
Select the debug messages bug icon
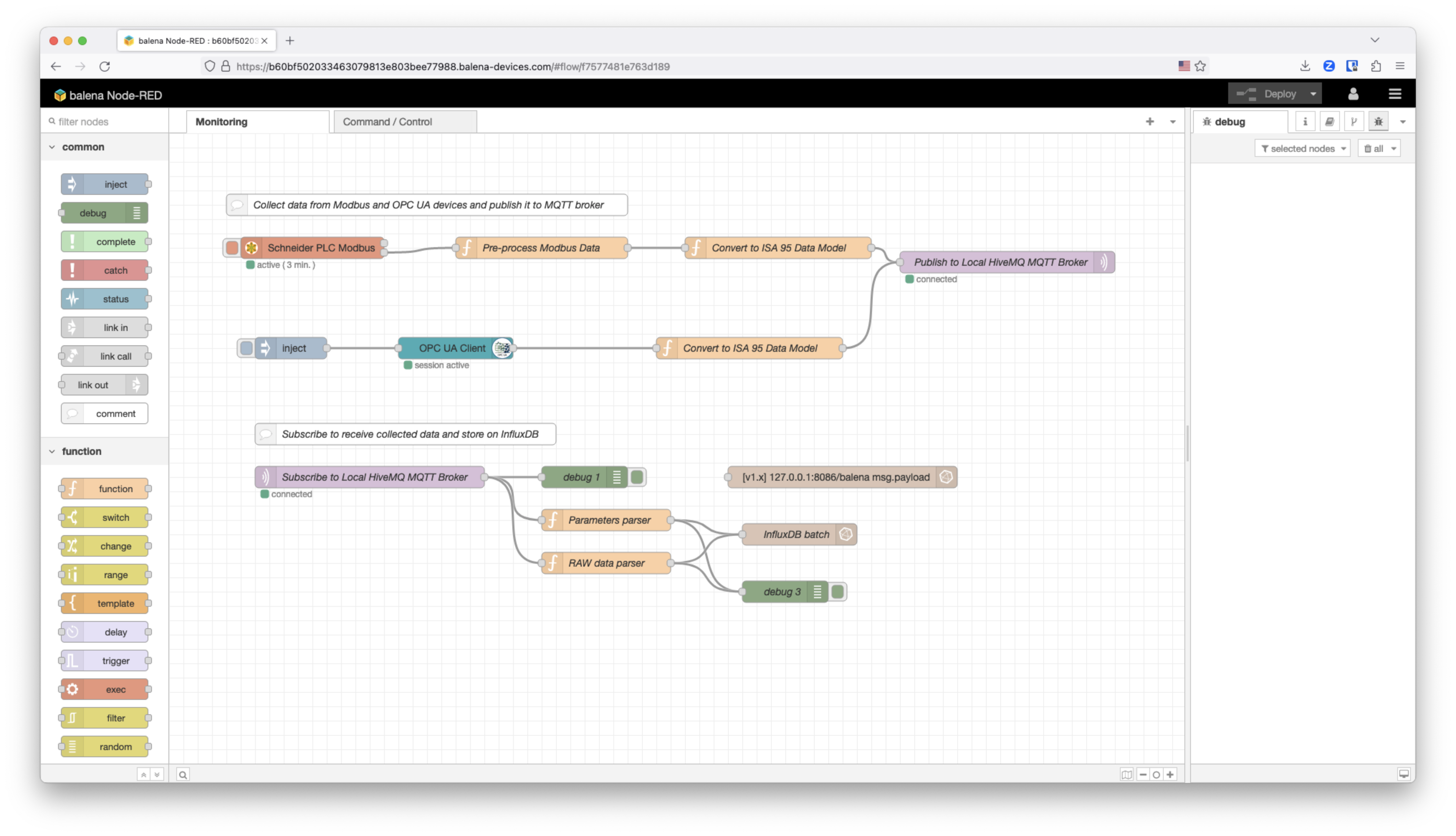pos(1378,121)
